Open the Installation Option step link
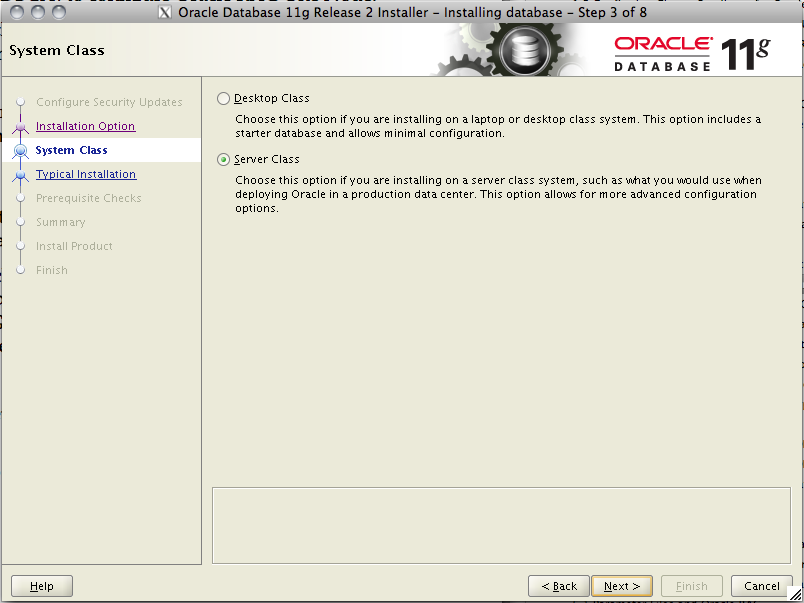 click(85, 126)
